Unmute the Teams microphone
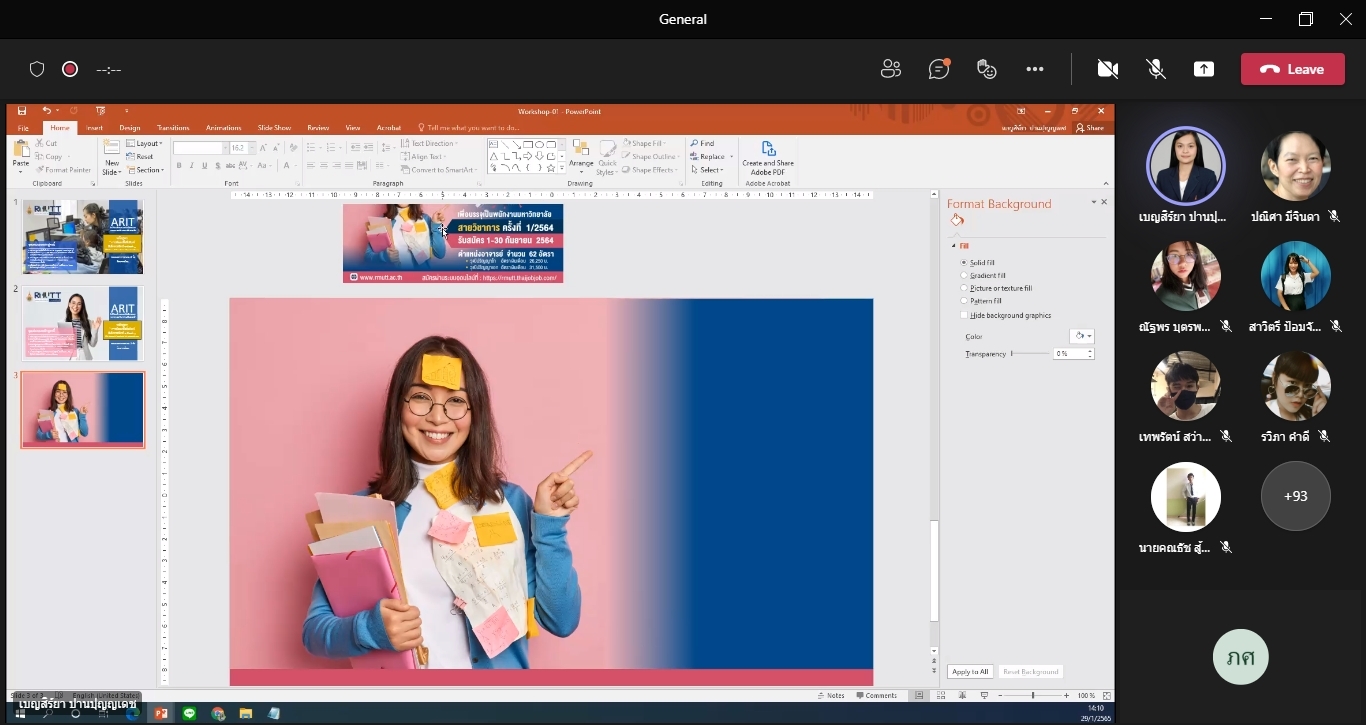This screenshot has height=725, width=1366. (x=1156, y=69)
